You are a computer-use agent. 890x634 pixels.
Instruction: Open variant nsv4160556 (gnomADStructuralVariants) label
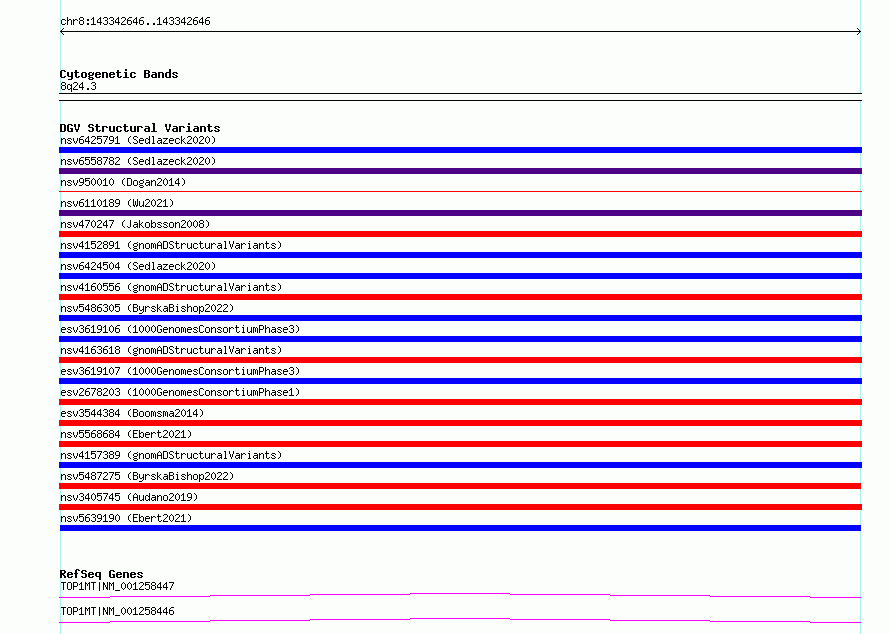(171, 287)
